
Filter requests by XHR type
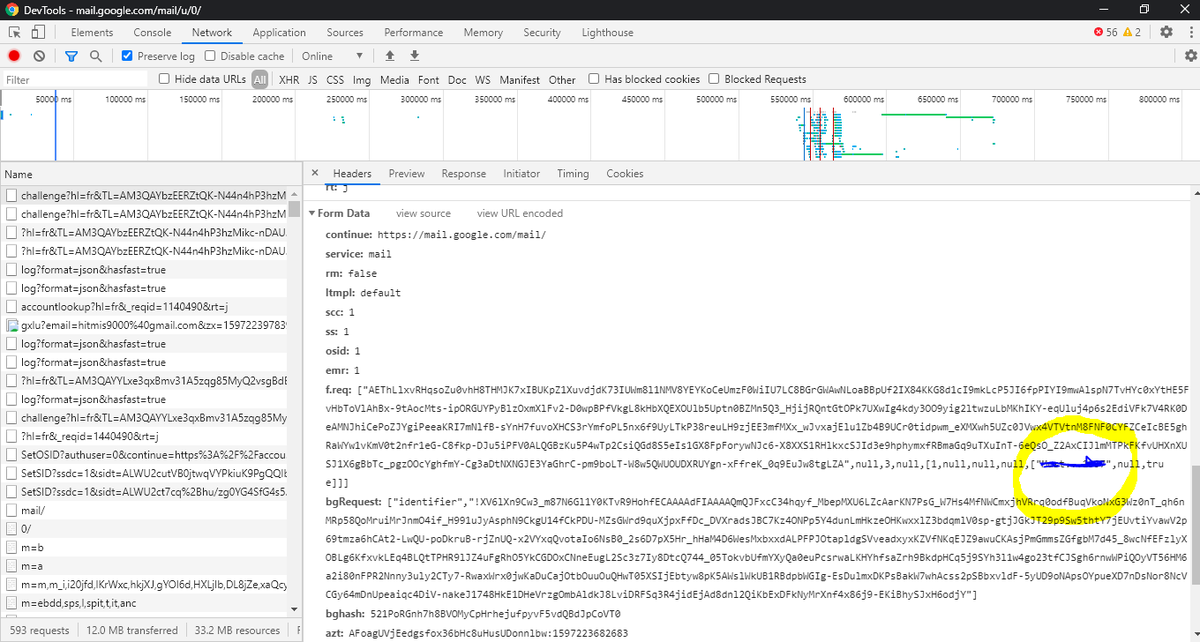pos(289,79)
